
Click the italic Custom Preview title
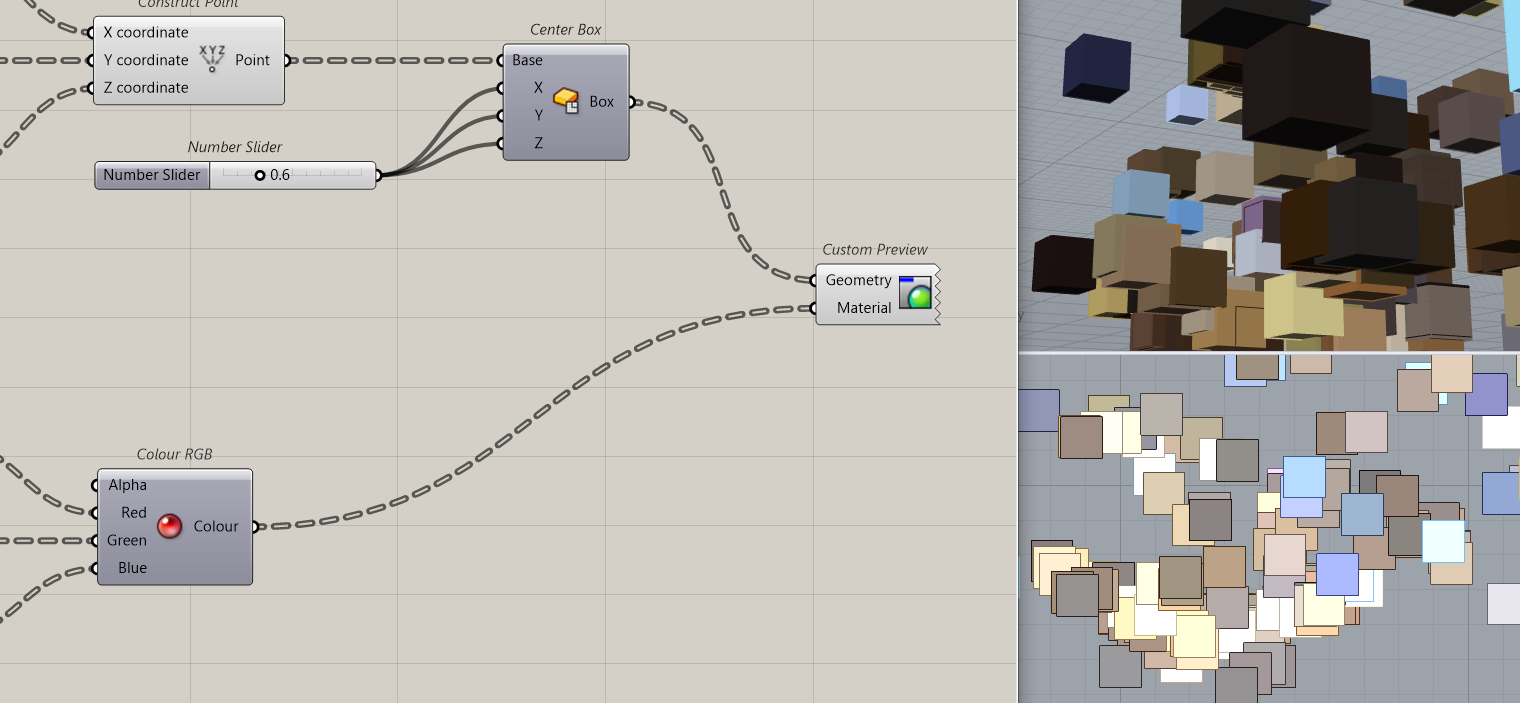point(875,250)
